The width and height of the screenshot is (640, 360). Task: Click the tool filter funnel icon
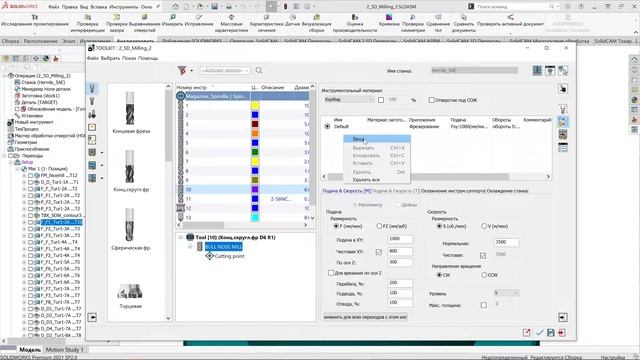[x=182, y=70]
